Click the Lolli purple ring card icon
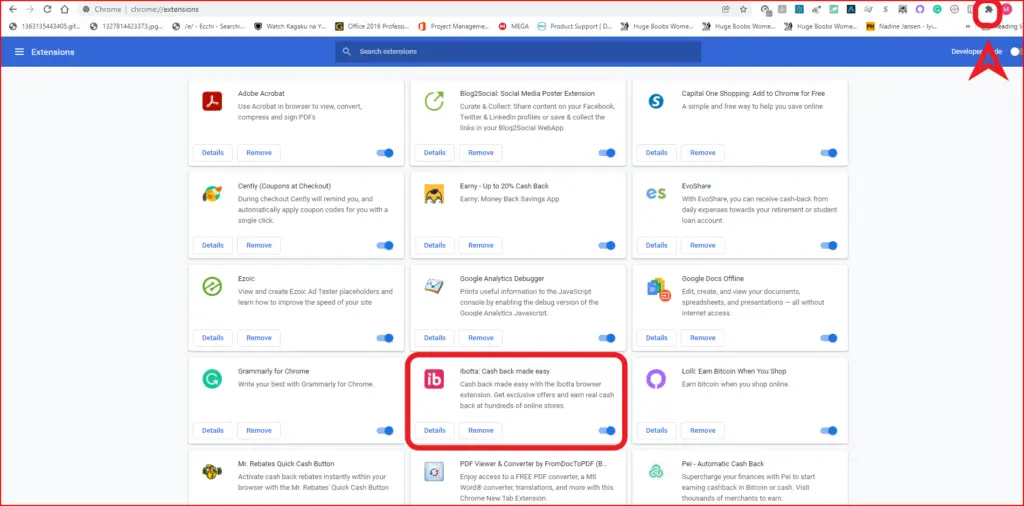 (656, 379)
